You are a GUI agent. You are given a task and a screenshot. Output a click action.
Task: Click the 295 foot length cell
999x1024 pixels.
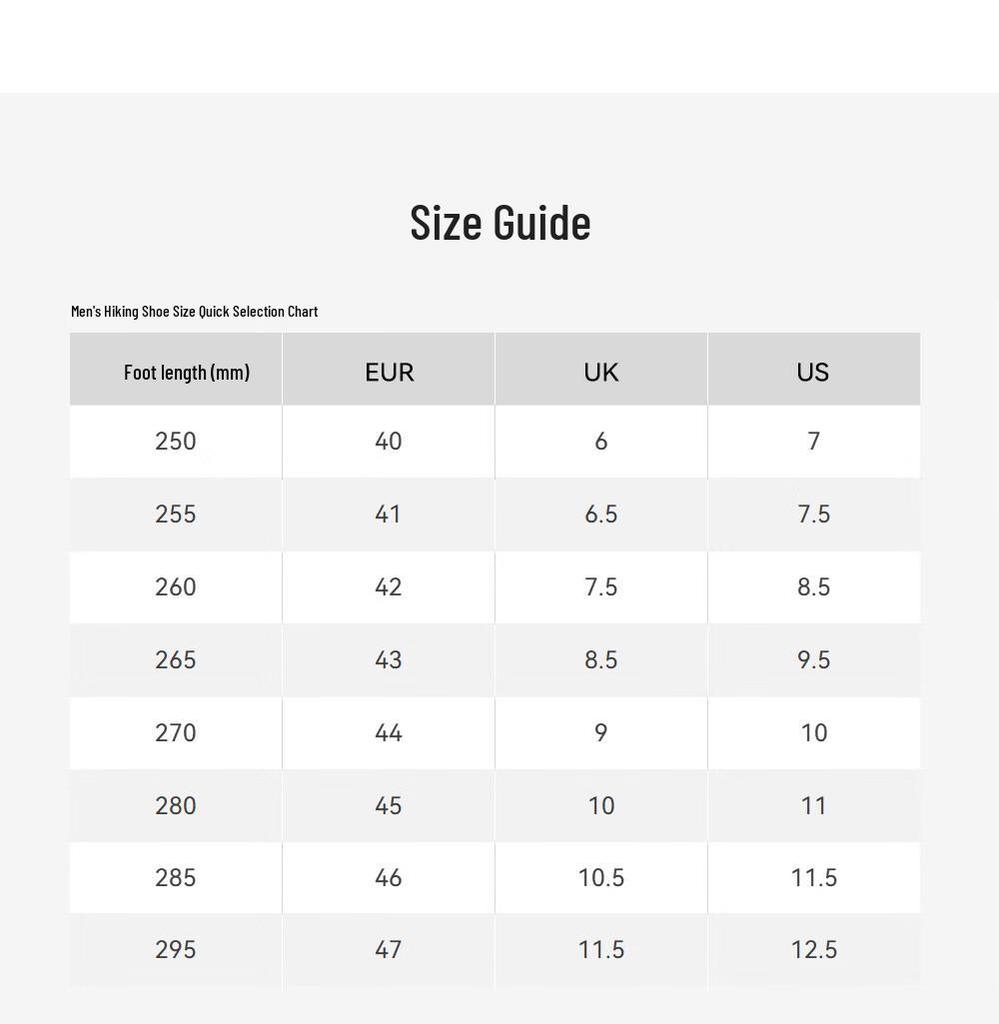176,950
